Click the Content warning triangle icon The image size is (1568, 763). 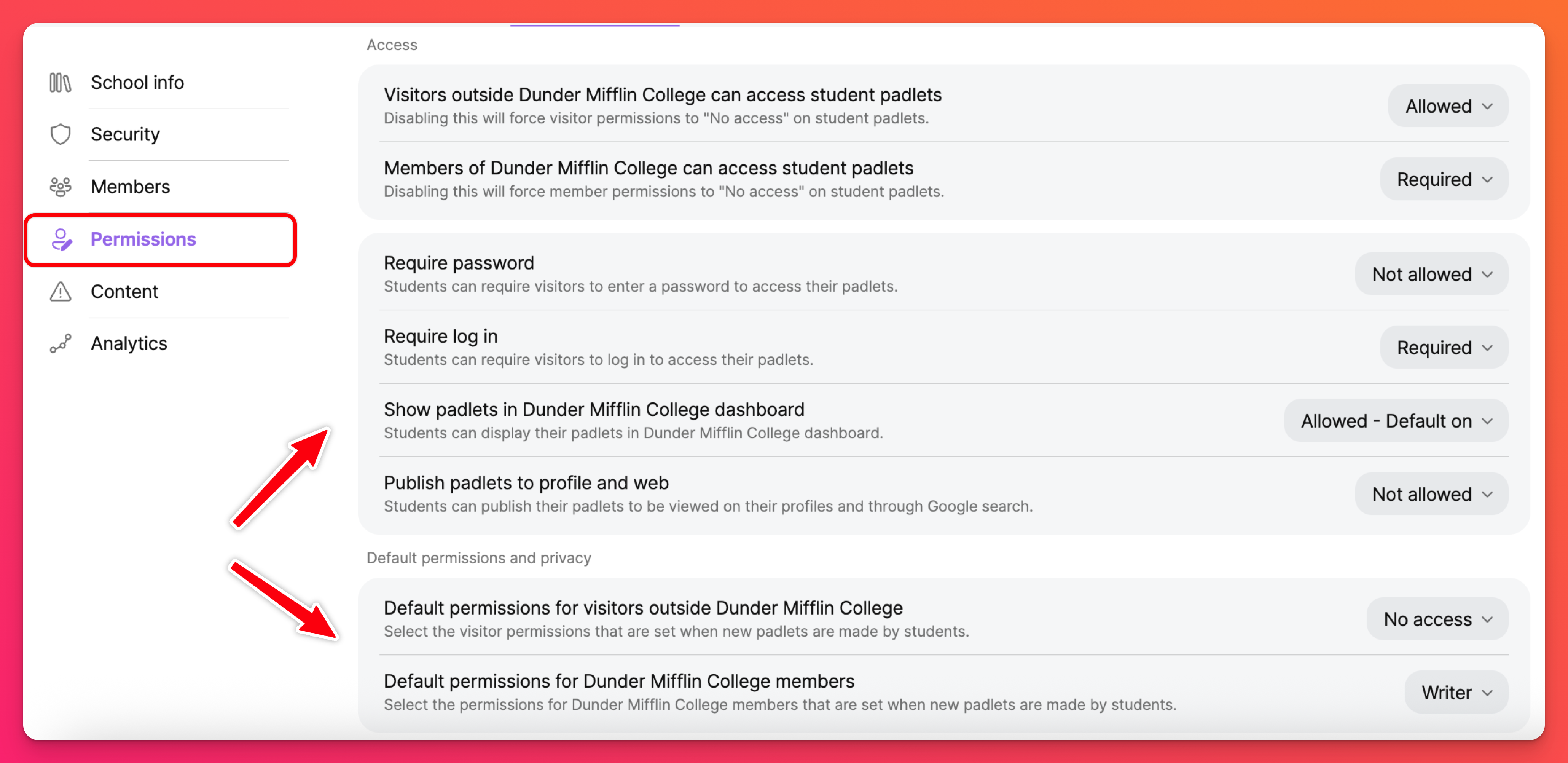tap(60, 292)
